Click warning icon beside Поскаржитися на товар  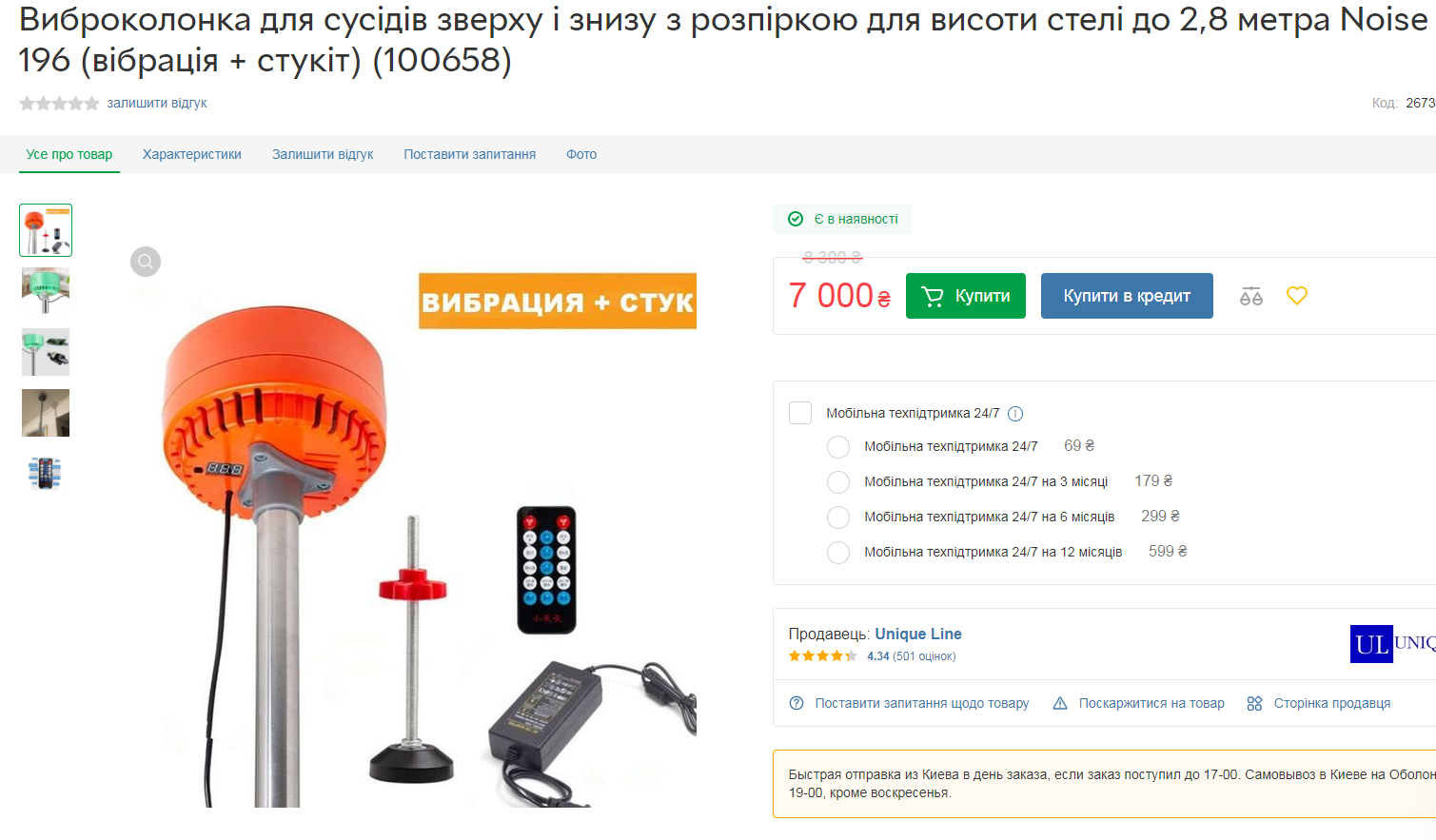coord(1060,703)
